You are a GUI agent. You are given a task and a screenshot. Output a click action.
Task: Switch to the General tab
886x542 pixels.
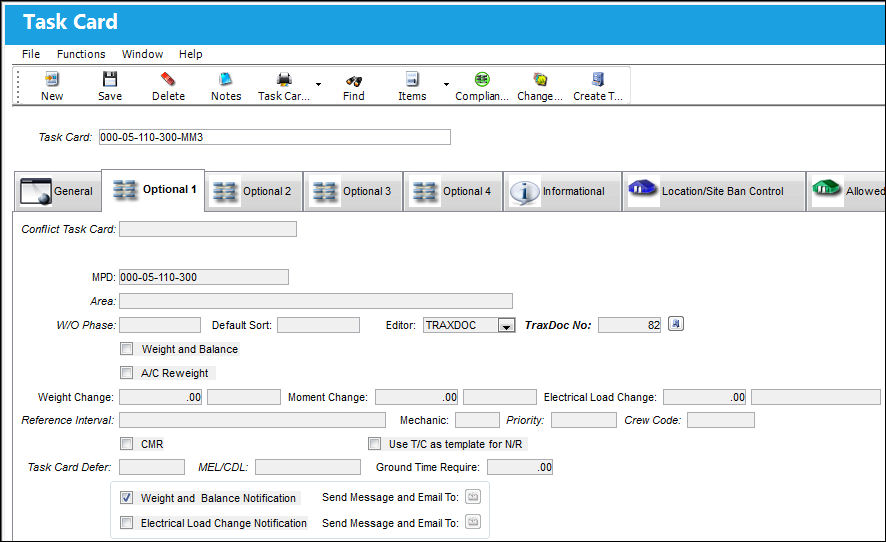click(57, 191)
